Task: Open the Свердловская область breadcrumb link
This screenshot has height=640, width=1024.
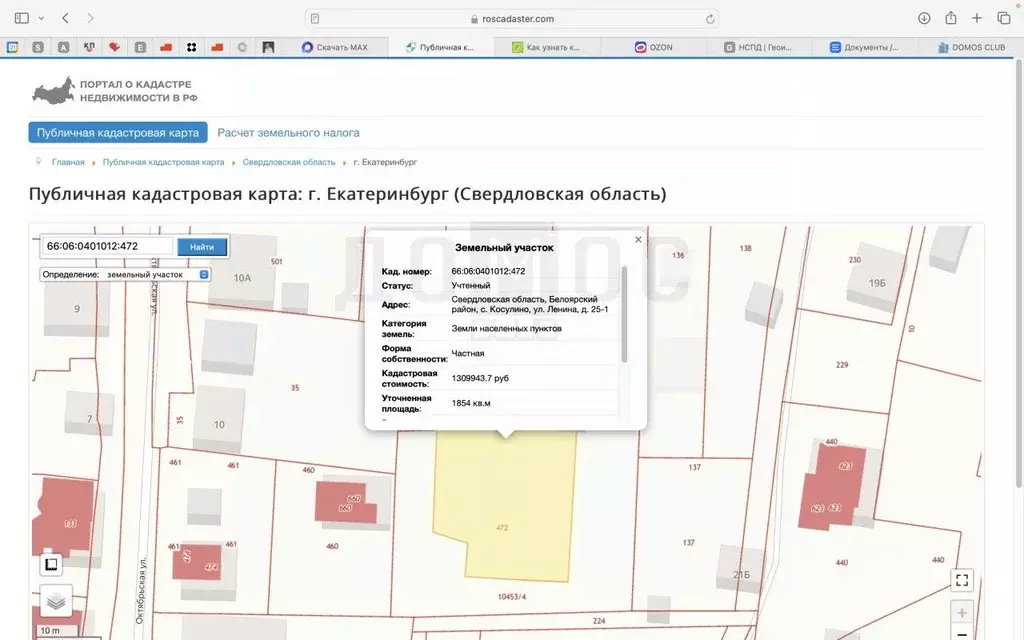Action: (290, 161)
